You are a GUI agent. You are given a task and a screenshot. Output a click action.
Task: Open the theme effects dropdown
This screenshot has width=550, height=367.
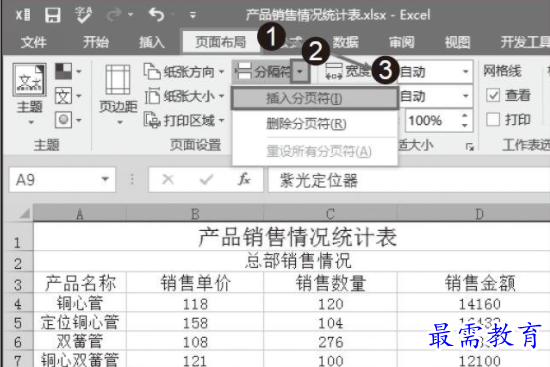(x=68, y=120)
